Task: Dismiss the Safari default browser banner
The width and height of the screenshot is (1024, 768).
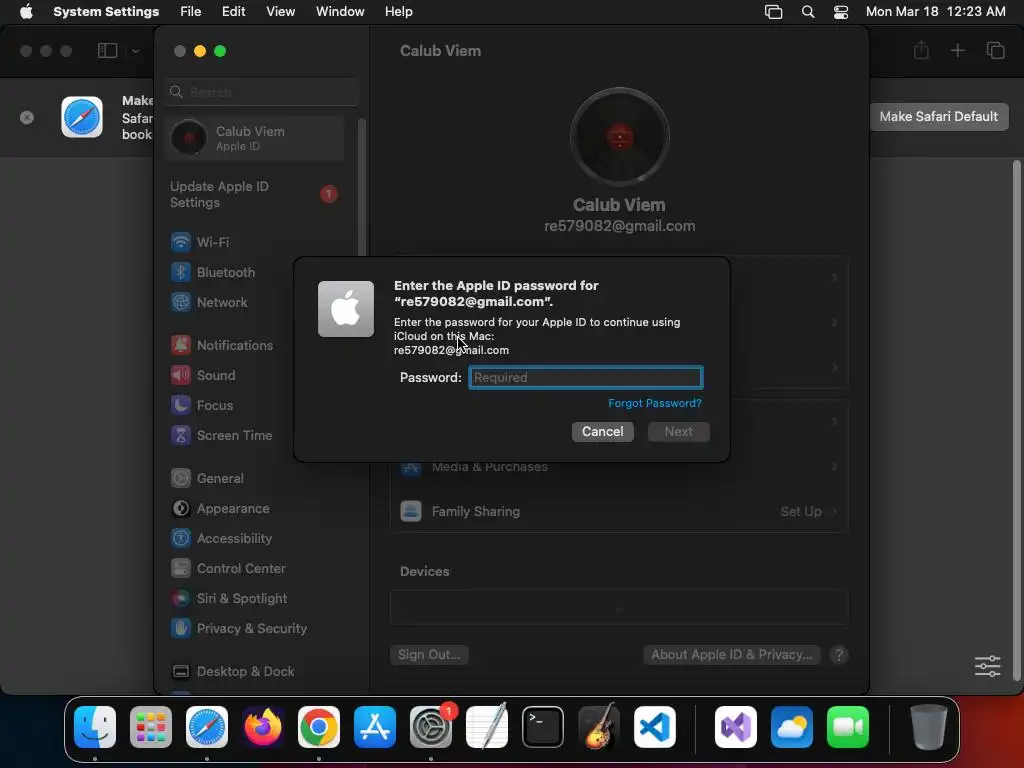Action: [27, 118]
